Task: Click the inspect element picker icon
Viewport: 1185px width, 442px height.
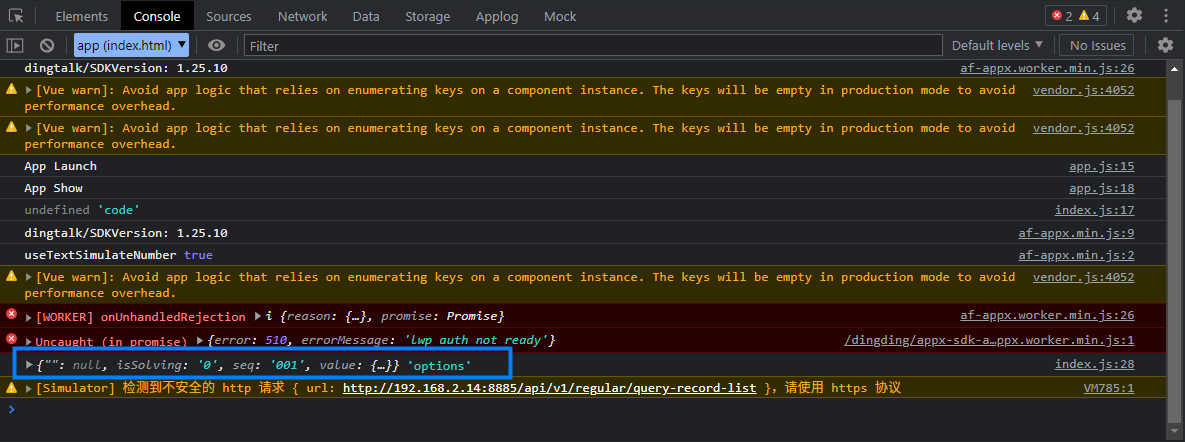Action: (16, 16)
